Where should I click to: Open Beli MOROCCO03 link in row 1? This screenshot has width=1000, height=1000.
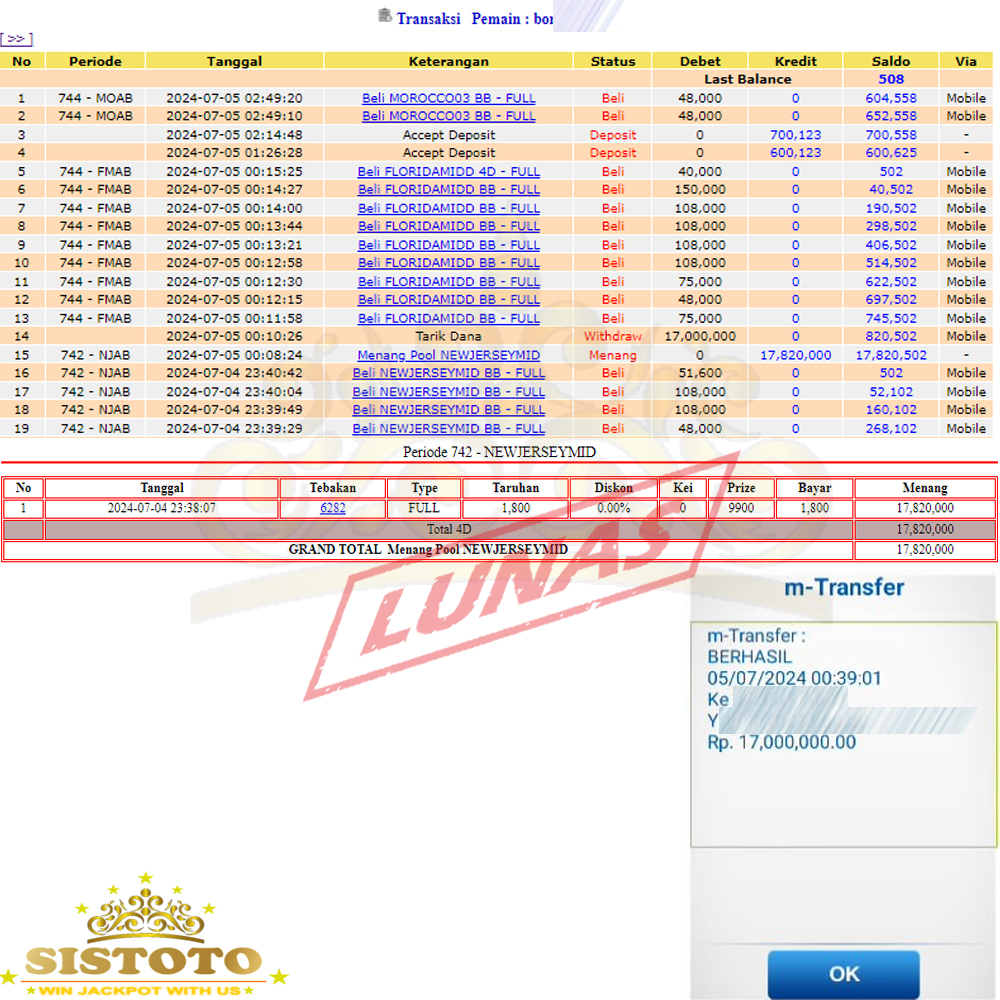448,98
